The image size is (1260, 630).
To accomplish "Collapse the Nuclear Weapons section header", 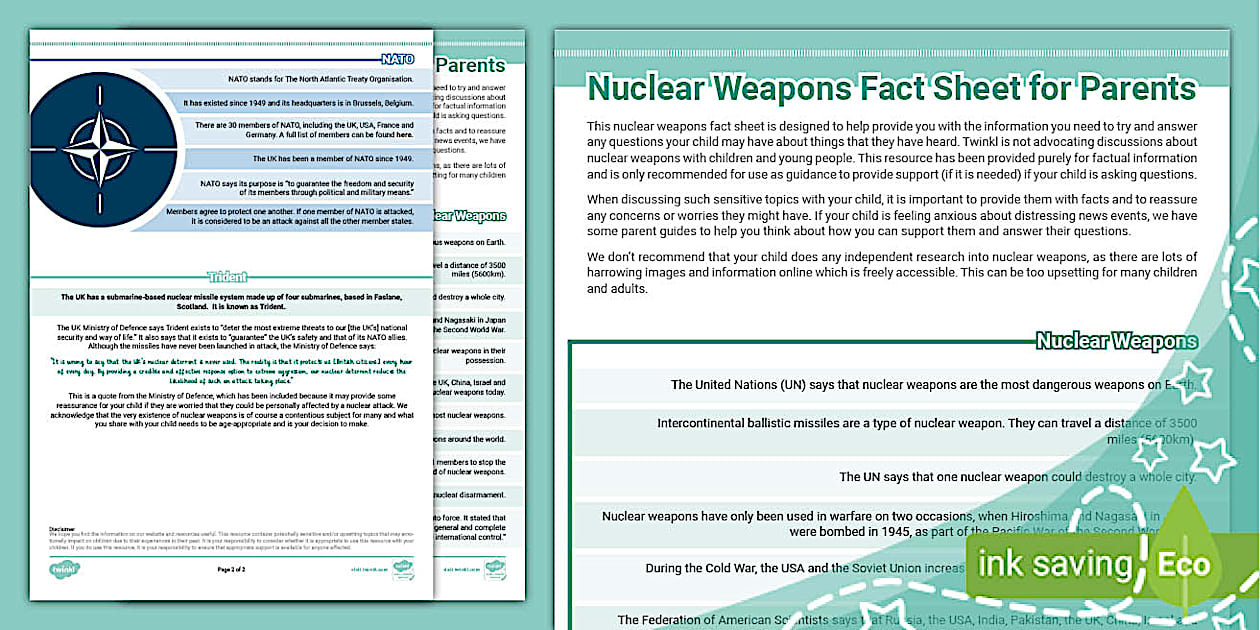I will coord(1118,340).
